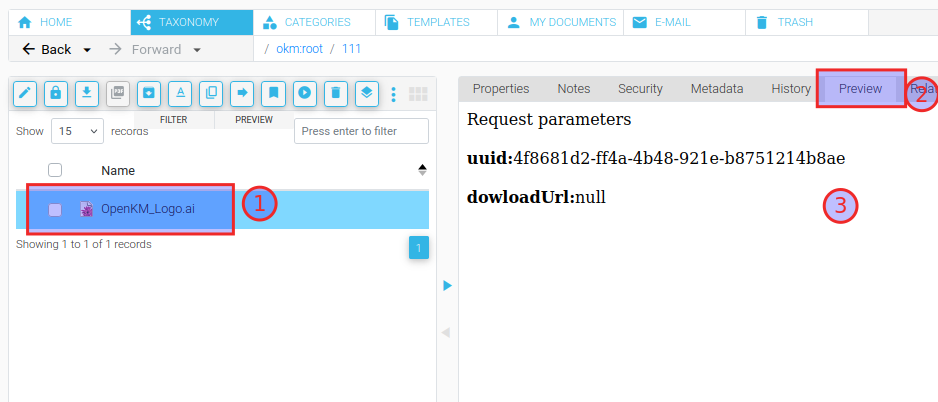Open the Security tab
The image size is (938, 402).
click(x=640, y=89)
